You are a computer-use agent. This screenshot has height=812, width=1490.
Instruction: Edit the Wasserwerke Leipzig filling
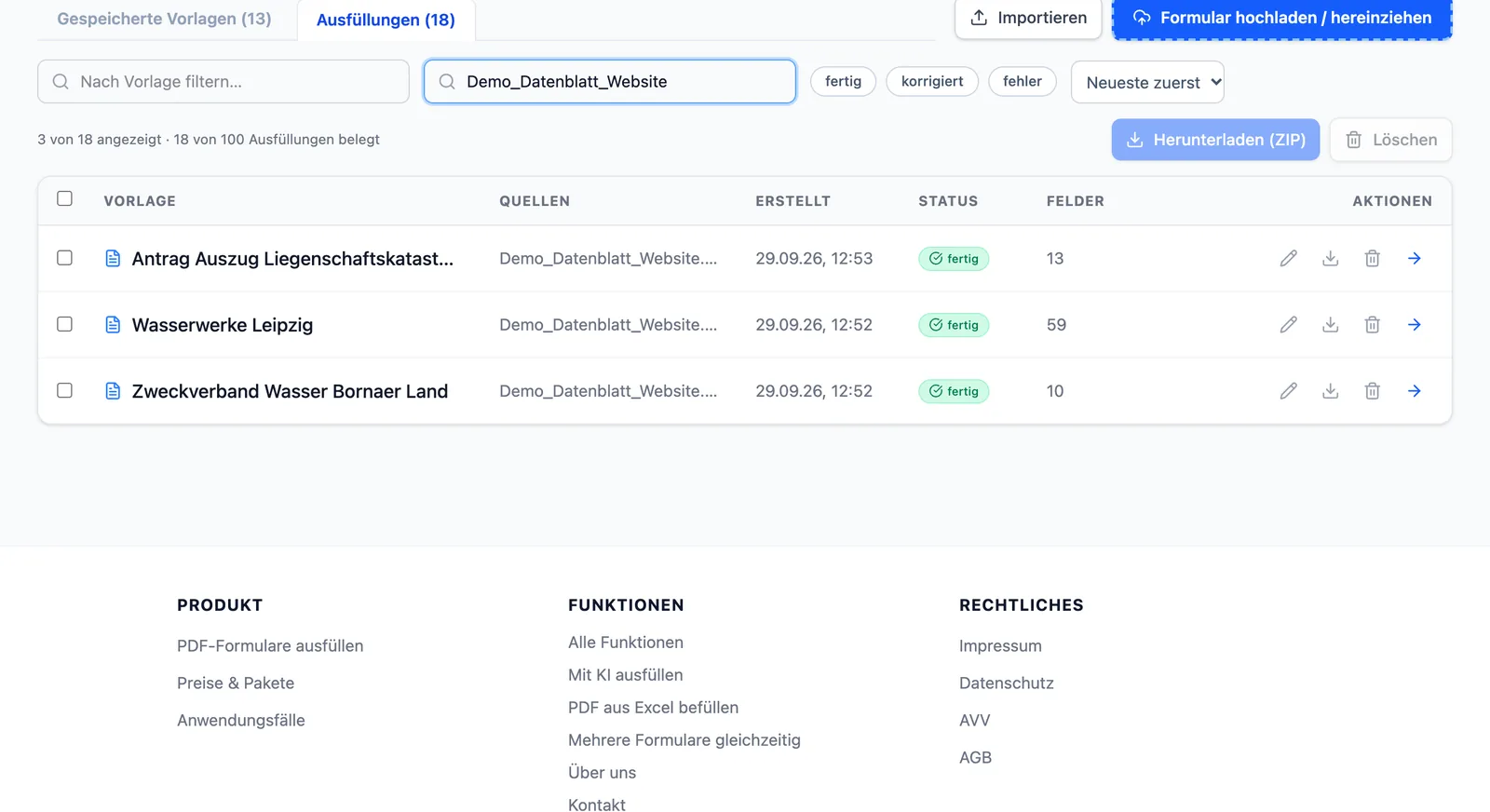[1288, 325]
